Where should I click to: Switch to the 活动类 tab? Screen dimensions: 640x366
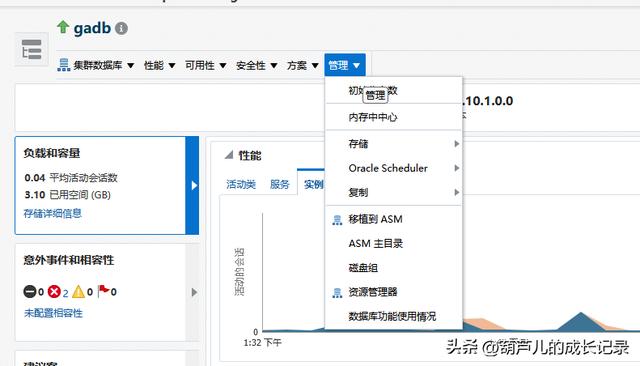241,184
